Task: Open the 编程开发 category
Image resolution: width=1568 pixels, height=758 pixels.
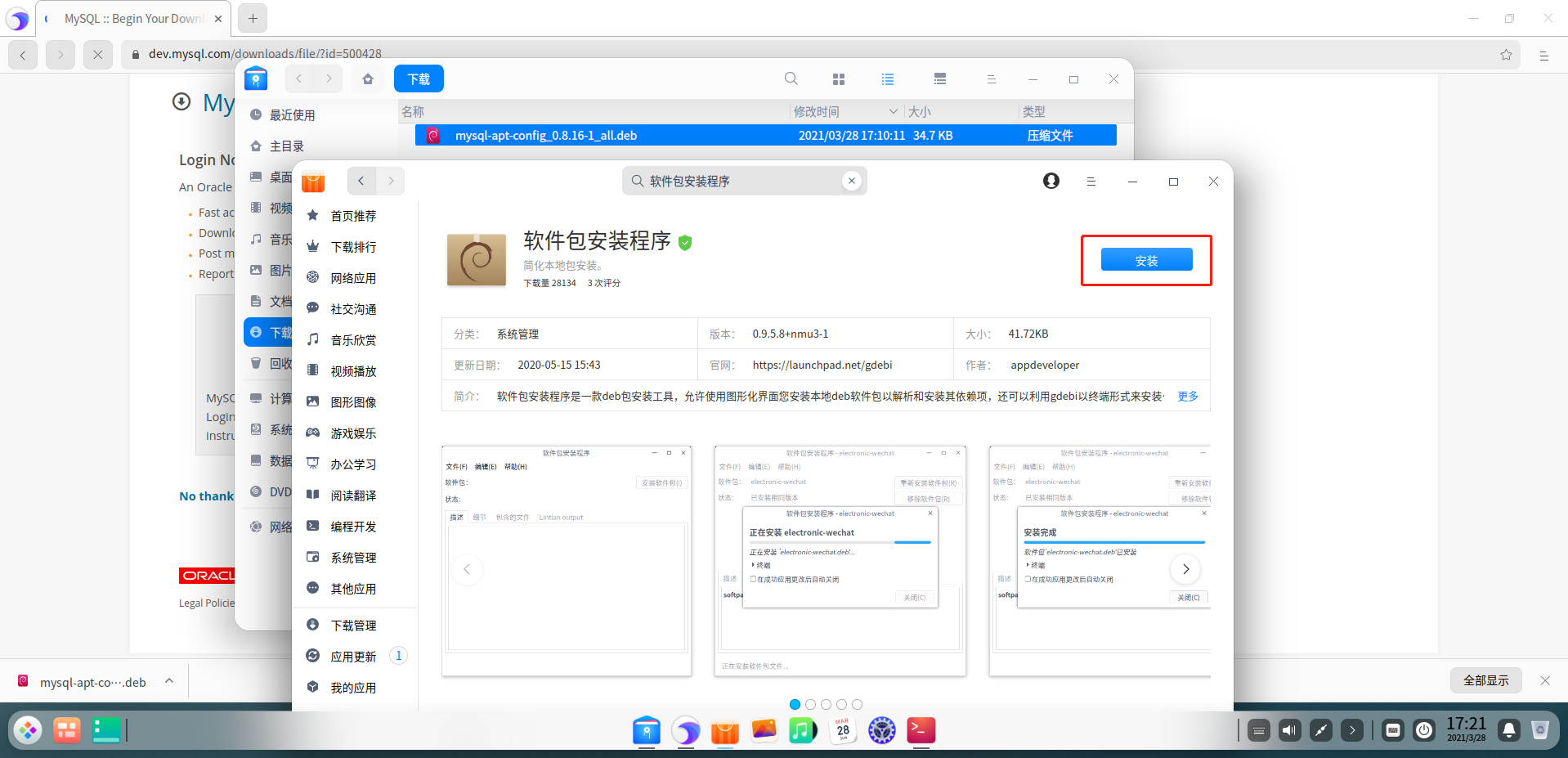Action: tap(353, 527)
